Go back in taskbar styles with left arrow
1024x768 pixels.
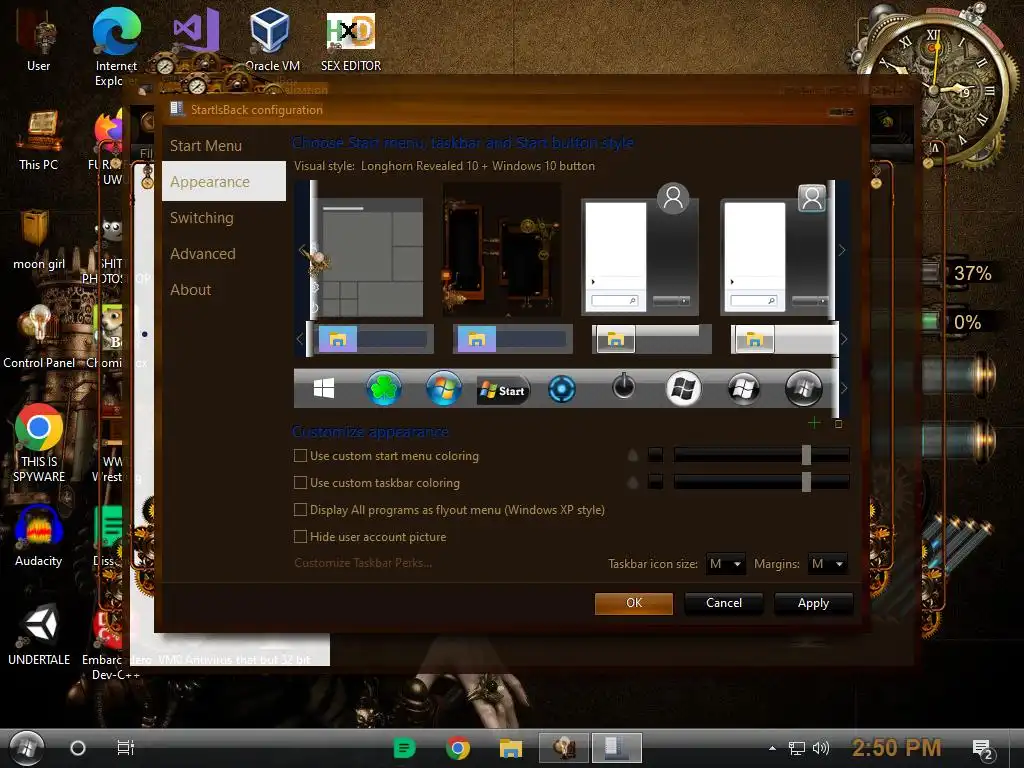tap(300, 339)
